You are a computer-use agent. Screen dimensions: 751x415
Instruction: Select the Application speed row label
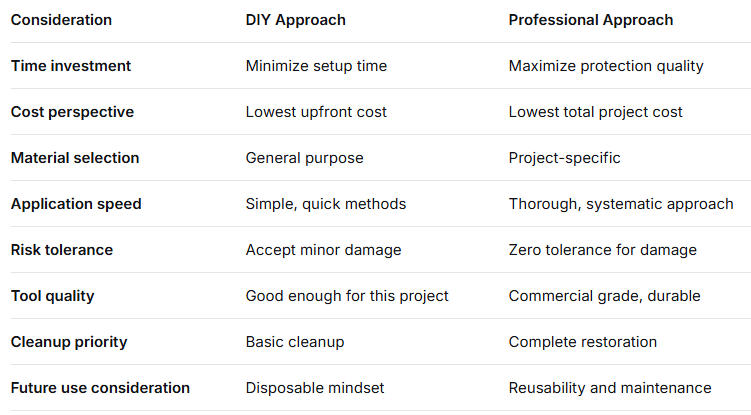tap(76, 204)
